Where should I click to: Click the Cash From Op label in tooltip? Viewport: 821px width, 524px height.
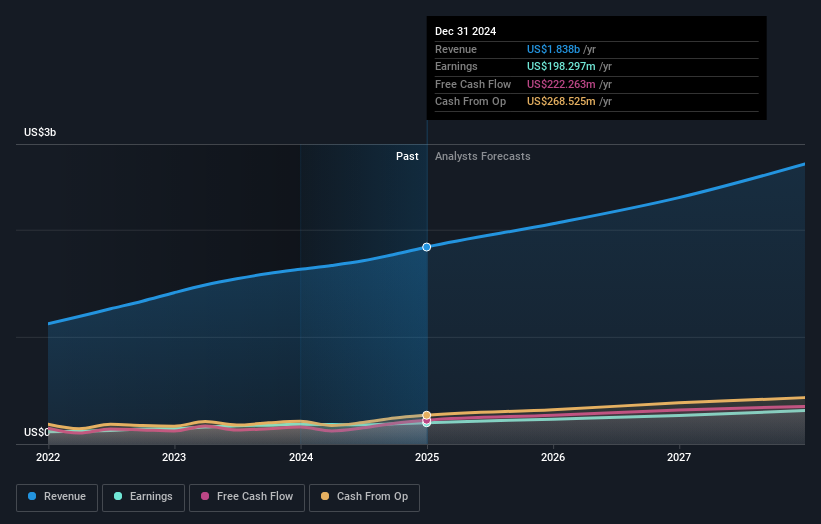470,102
